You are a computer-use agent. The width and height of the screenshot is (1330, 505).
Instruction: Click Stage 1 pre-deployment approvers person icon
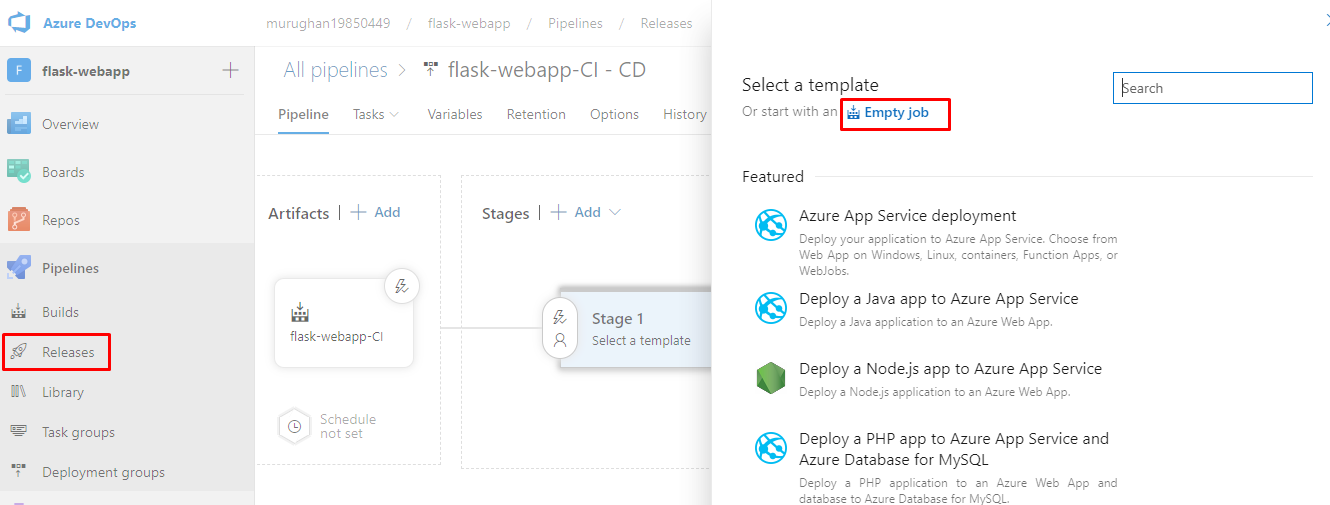click(x=560, y=340)
